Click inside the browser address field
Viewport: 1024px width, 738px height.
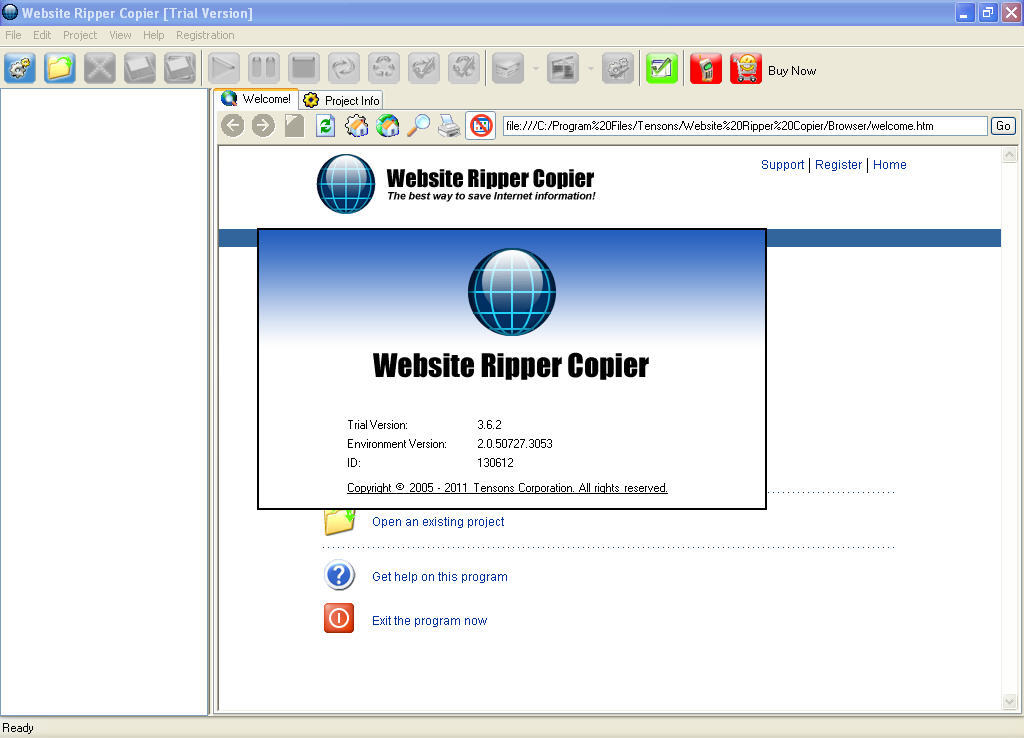[x=744, y=126]
